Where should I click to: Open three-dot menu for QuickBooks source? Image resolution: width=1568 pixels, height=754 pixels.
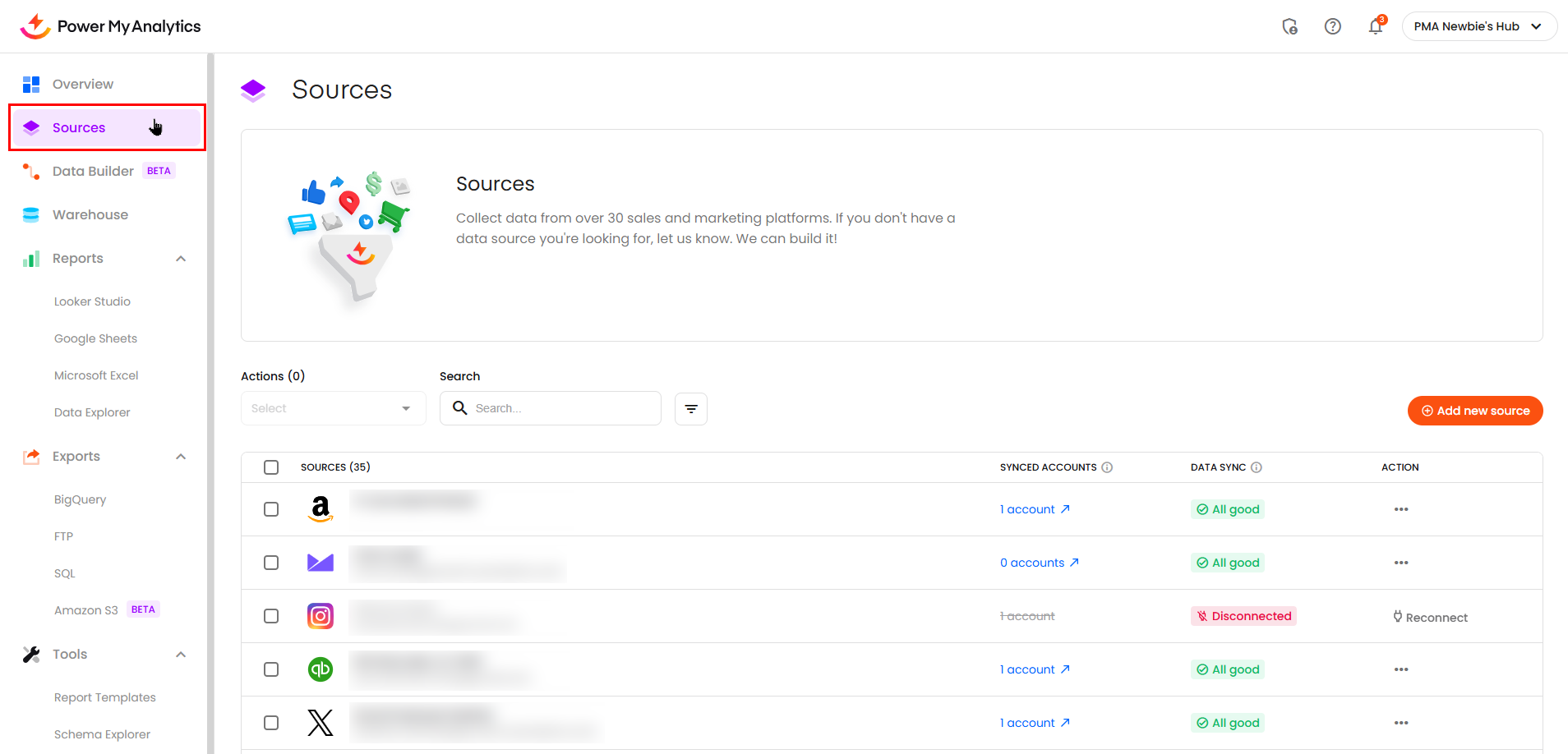[1400, 669]
